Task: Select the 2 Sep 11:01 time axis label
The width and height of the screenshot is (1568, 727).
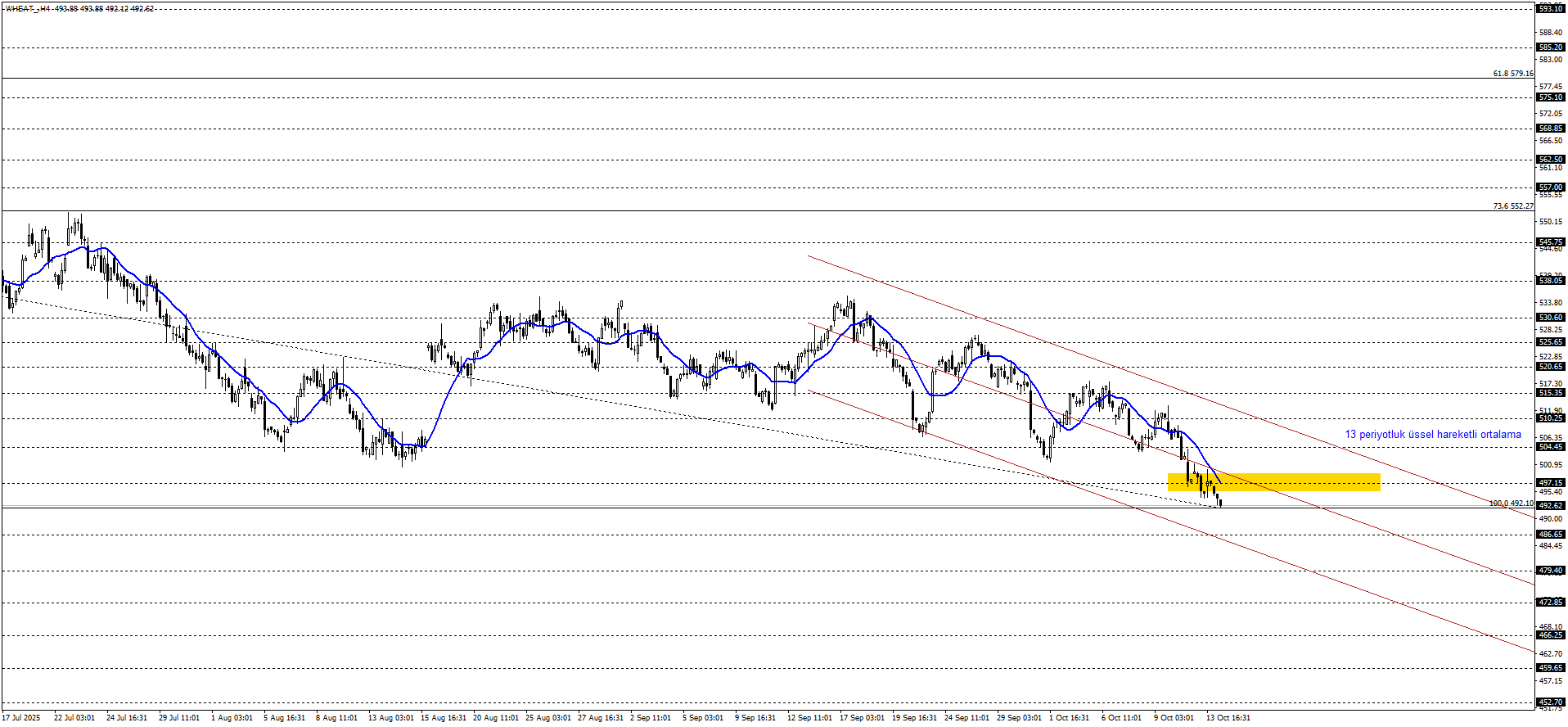Action: [x=650, y=718]
